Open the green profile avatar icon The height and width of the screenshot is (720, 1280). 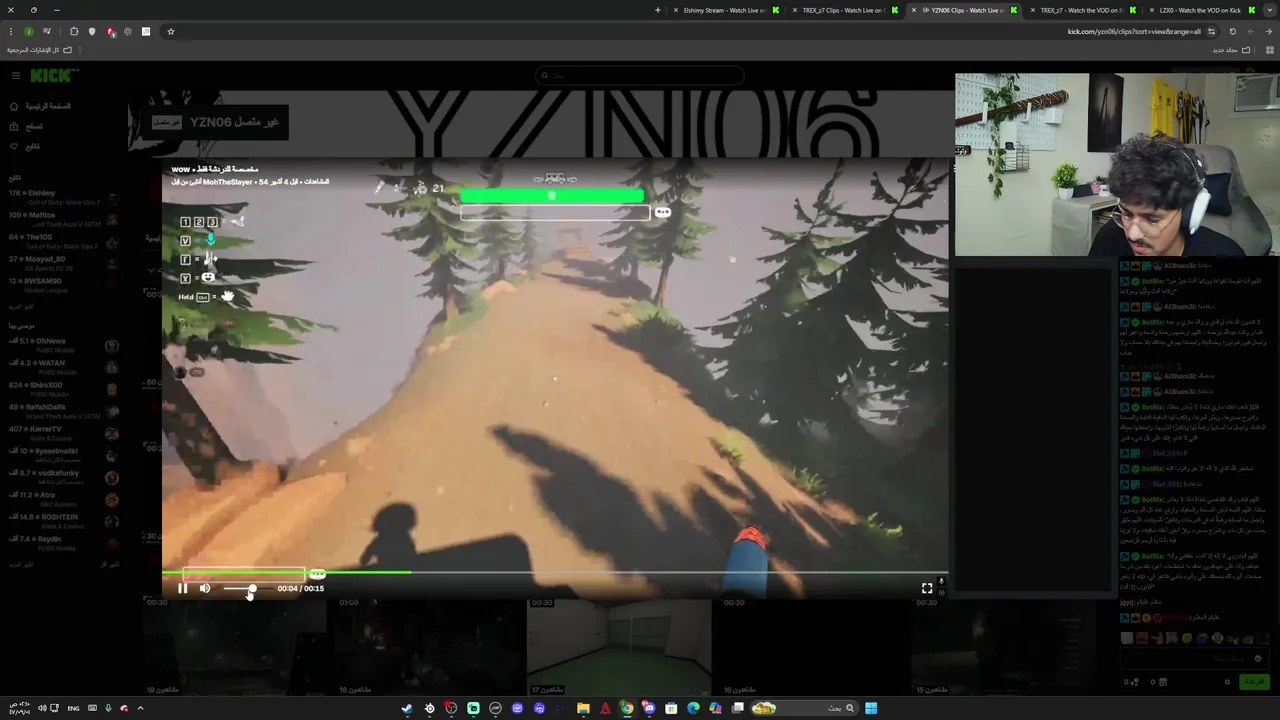28,31
